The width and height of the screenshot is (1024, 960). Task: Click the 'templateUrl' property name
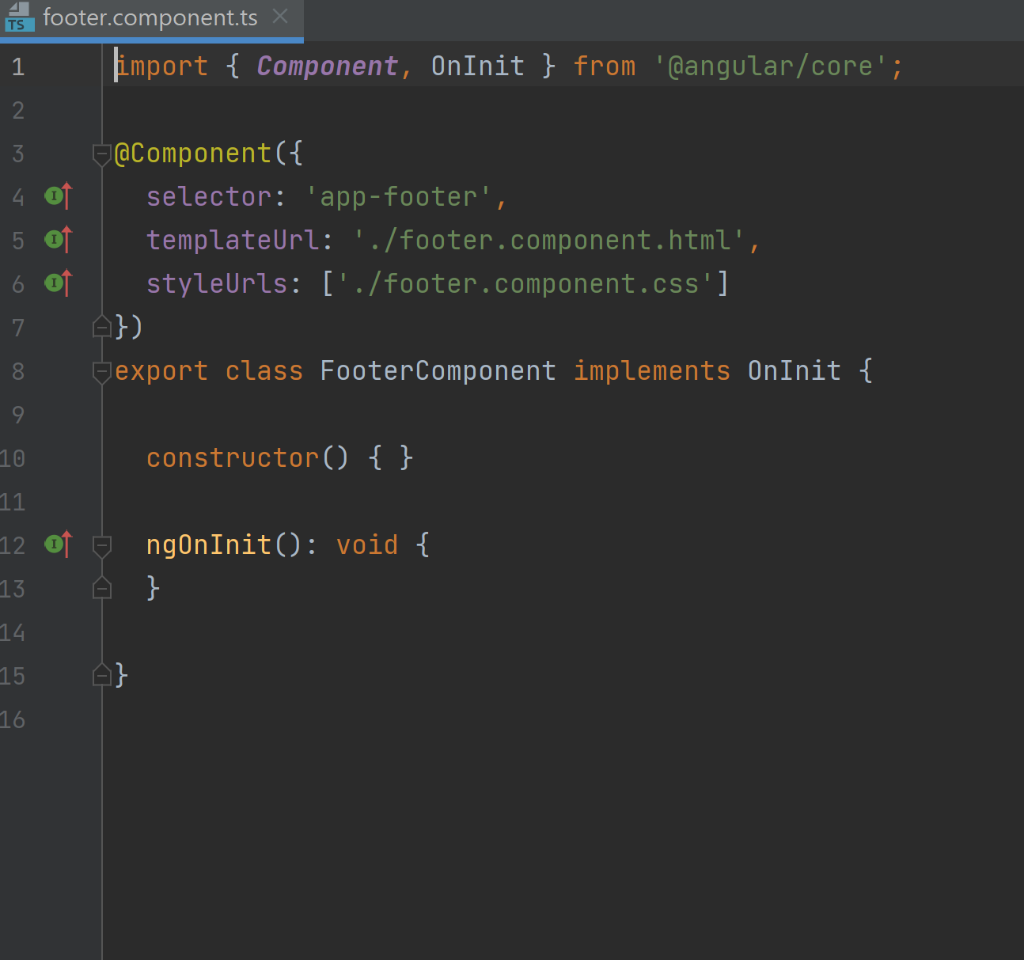pos(232,240)
